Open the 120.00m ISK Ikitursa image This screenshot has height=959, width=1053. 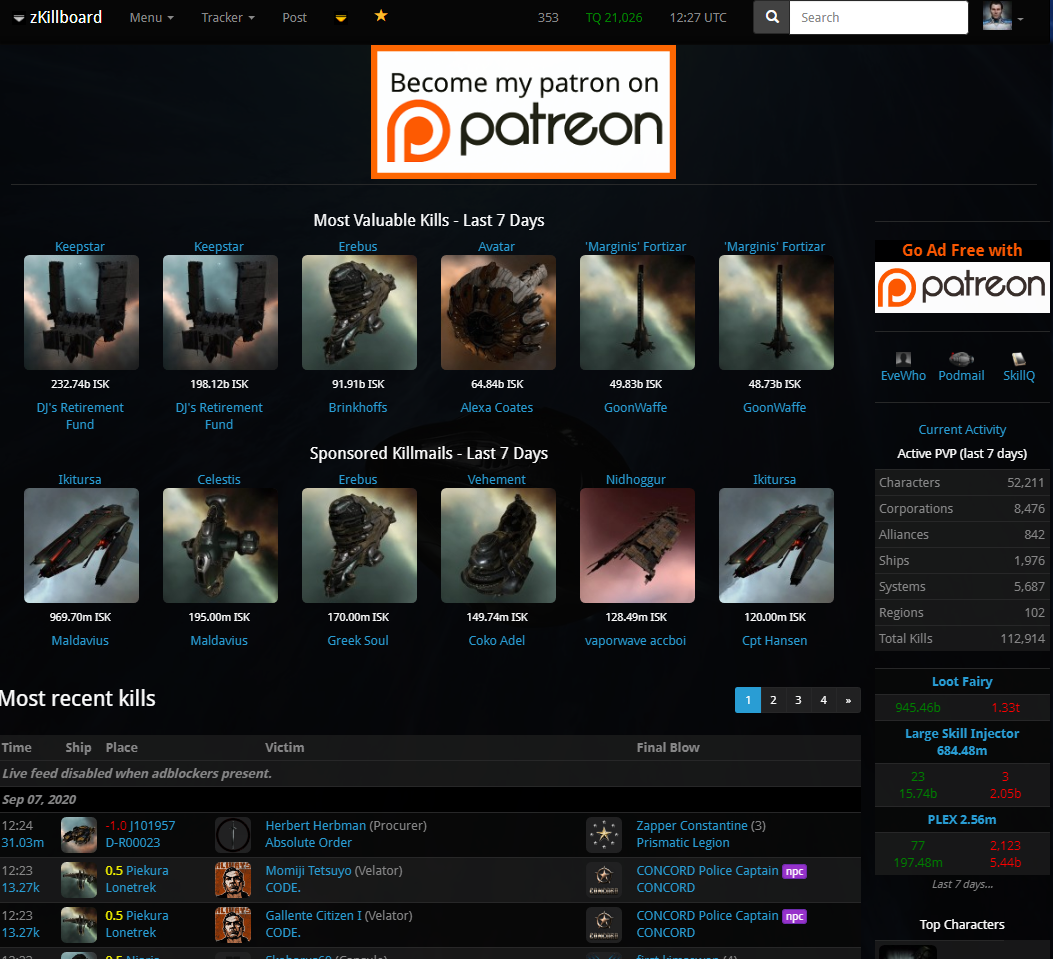click(x=776, y=545)
